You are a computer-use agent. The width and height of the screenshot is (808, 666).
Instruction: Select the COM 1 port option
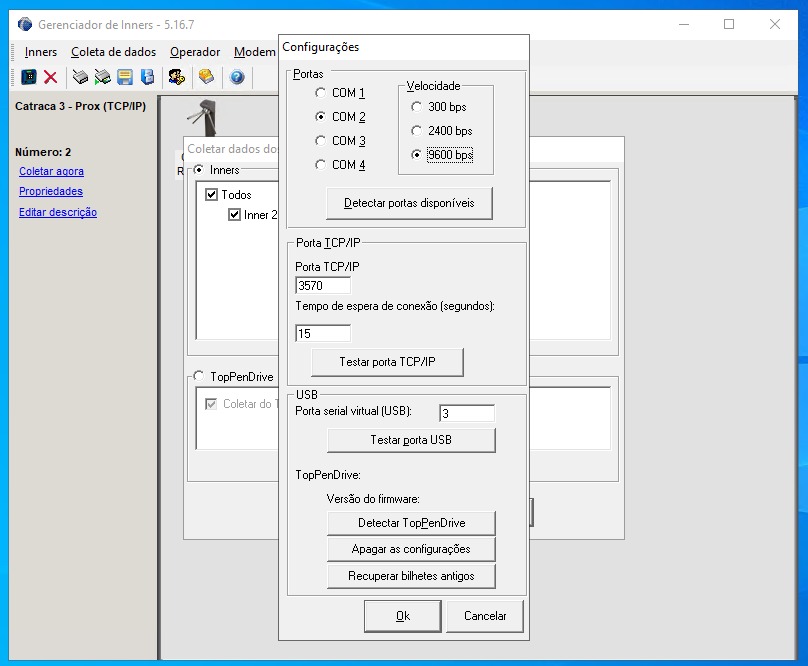[321, 93]
